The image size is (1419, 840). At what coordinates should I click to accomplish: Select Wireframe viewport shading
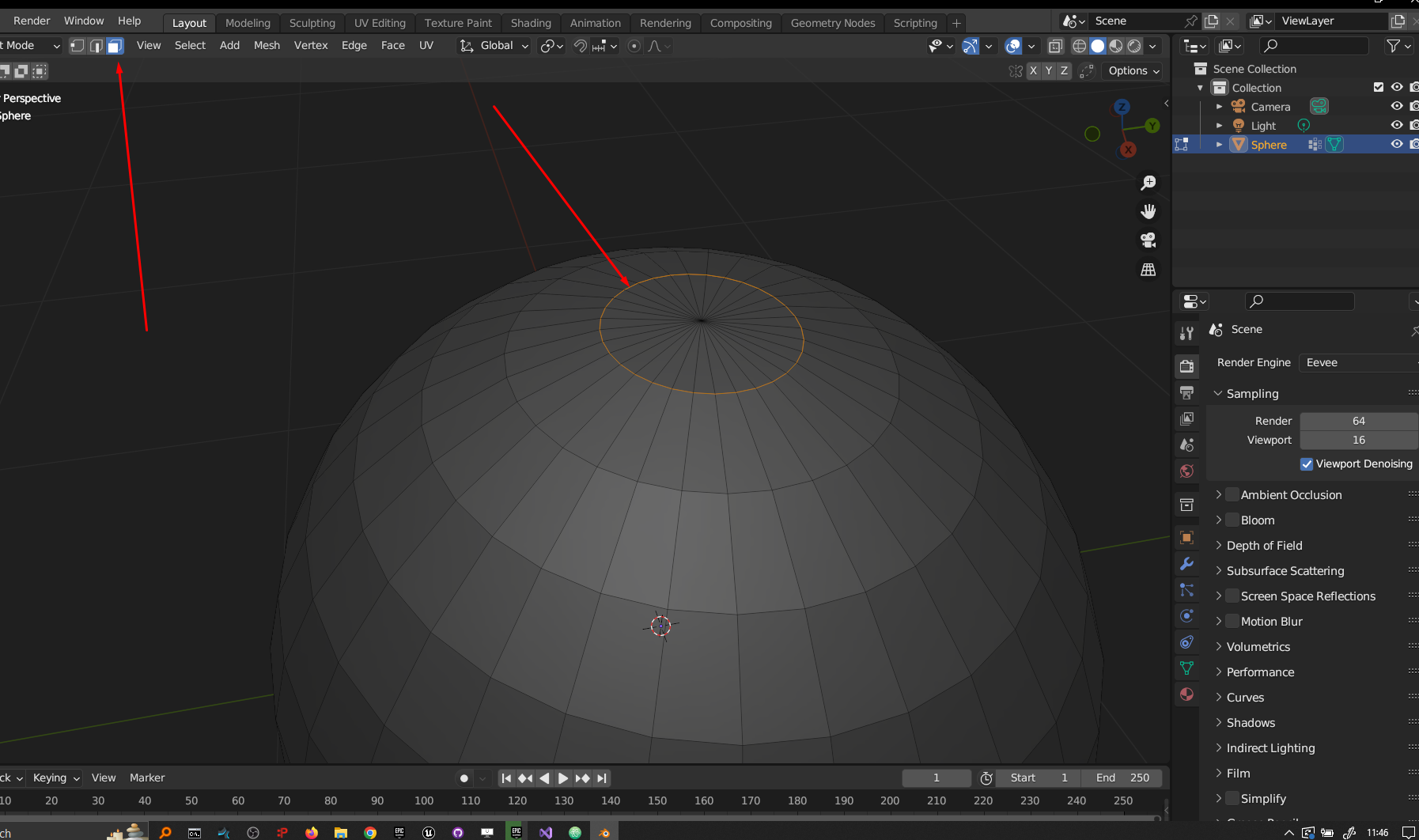(1079, 46)
